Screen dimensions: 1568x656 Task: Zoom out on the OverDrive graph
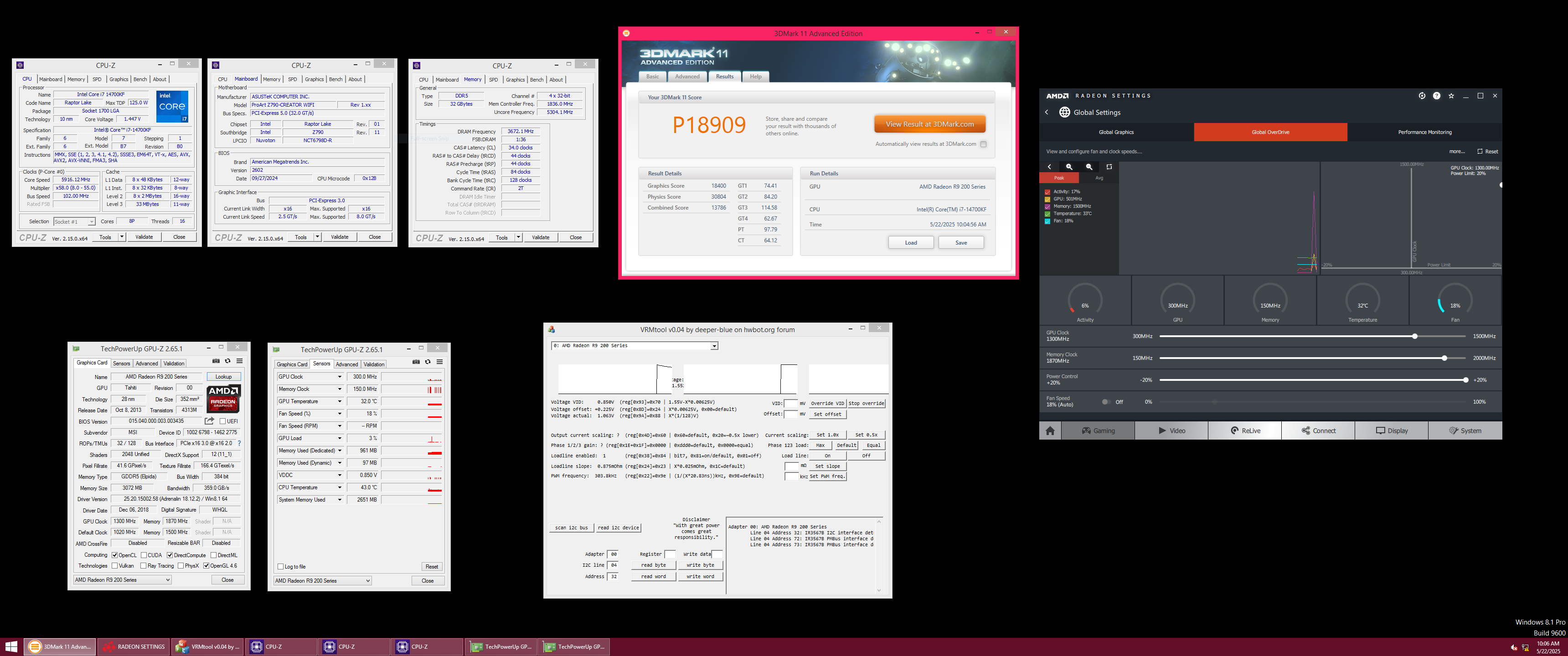(1089, 167)
